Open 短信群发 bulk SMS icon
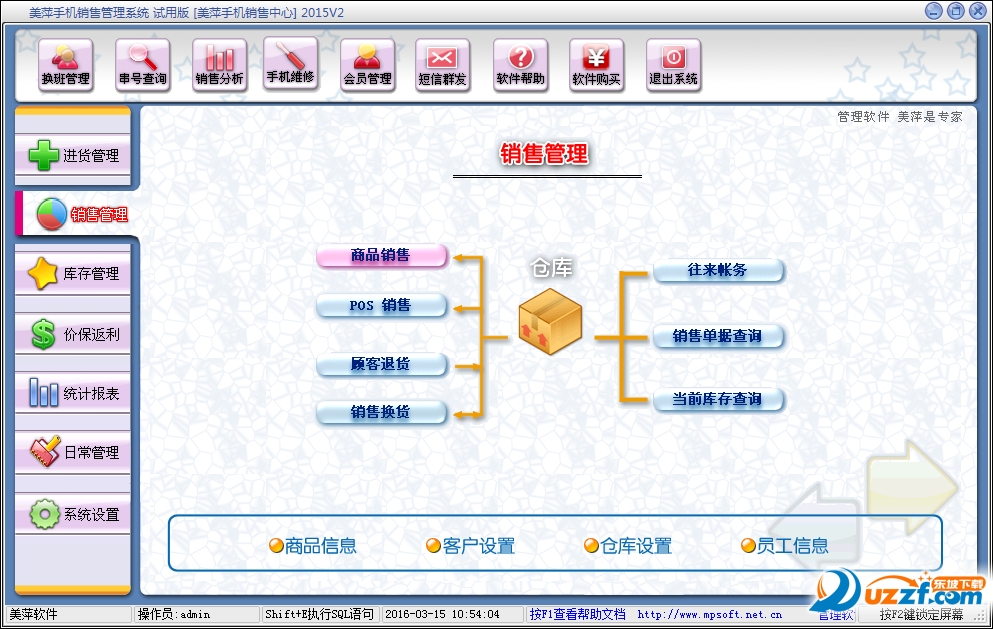The height and width of the screenshot is (629, 993). point(442,65)
